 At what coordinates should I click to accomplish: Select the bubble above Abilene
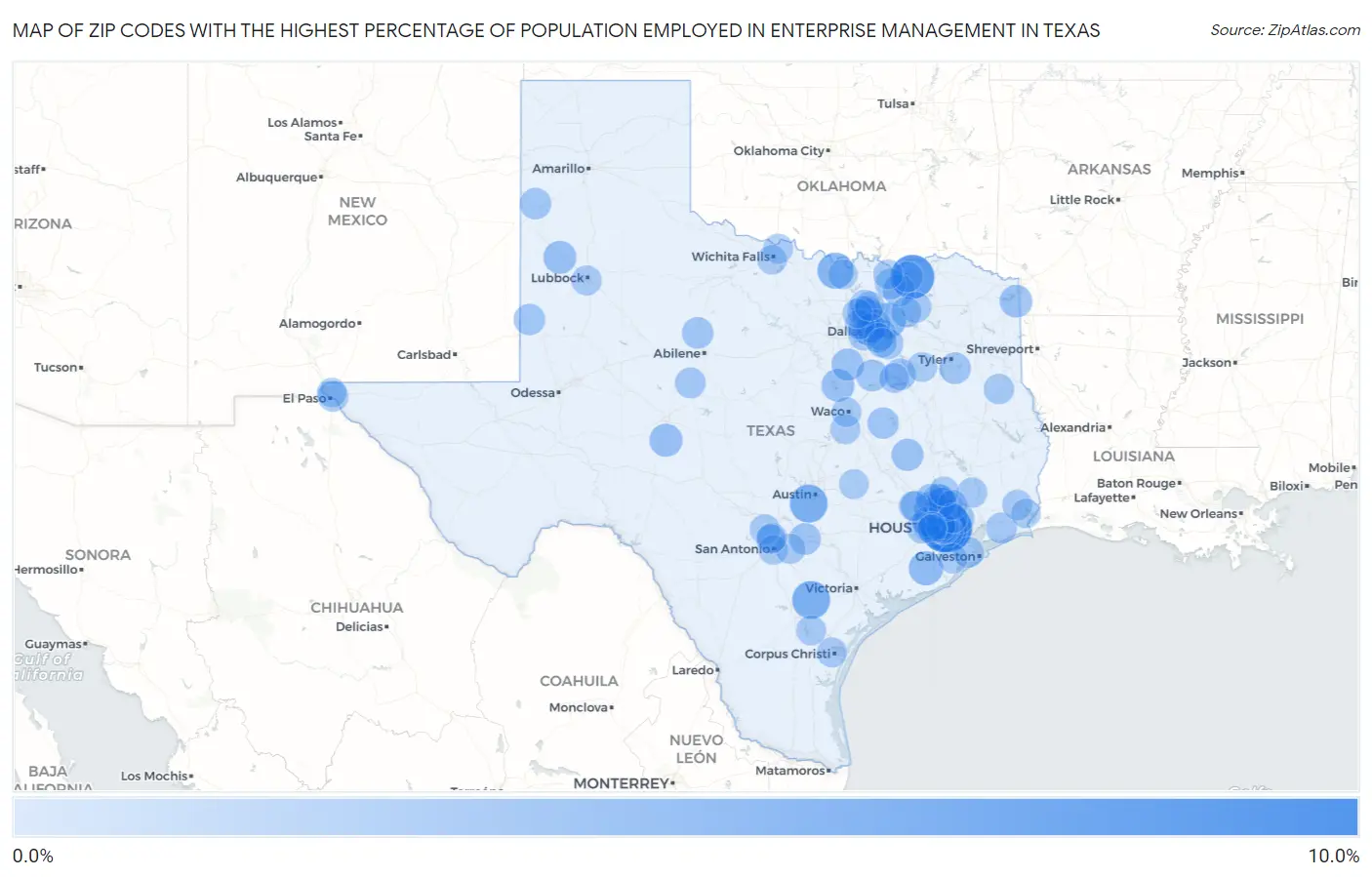coord(698,333)
